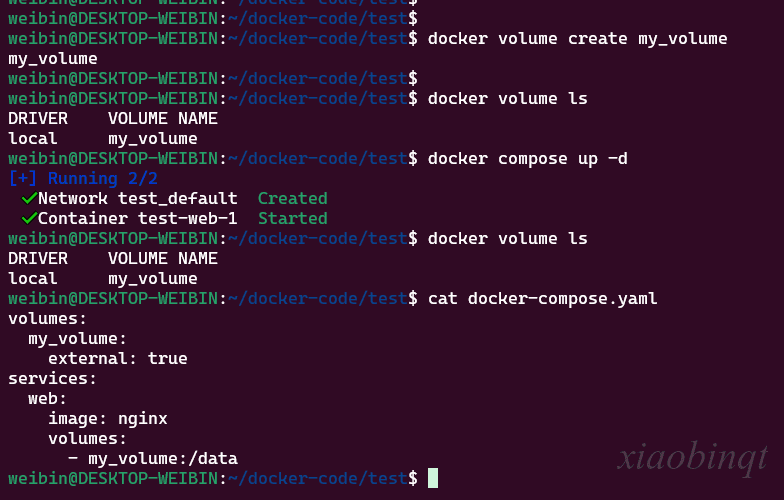Click the "services:" YAML key

tap(52, 379)
